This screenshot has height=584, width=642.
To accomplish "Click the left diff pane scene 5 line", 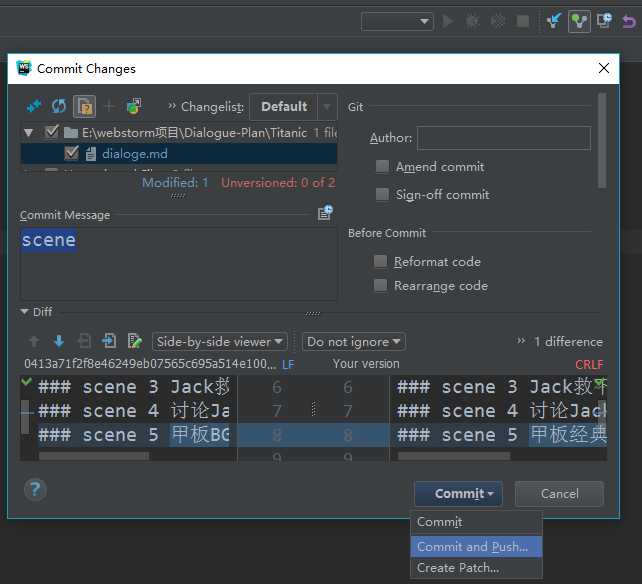I will [133, 435].
